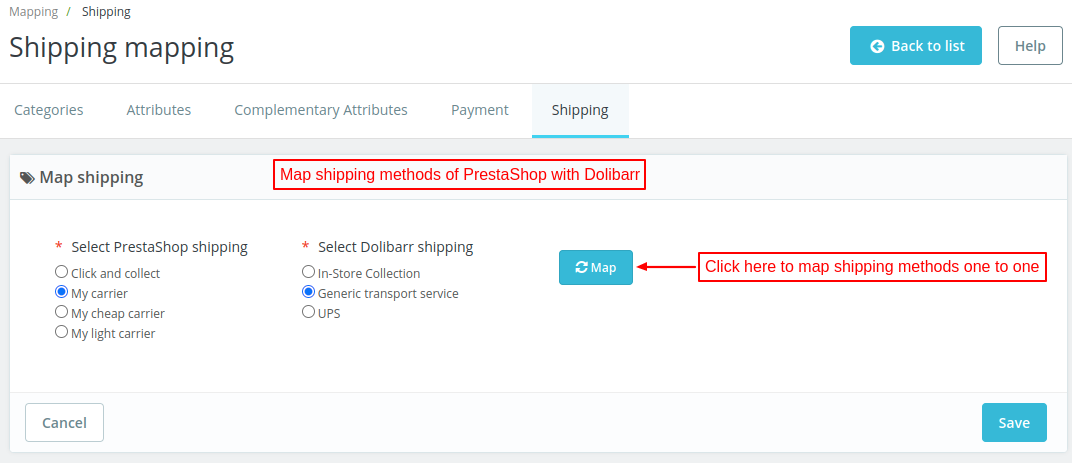Screen dimensions: 1072x463
Task: Select the Click and collect radio button
Action: pyautogui.click(x=62, y=272)
